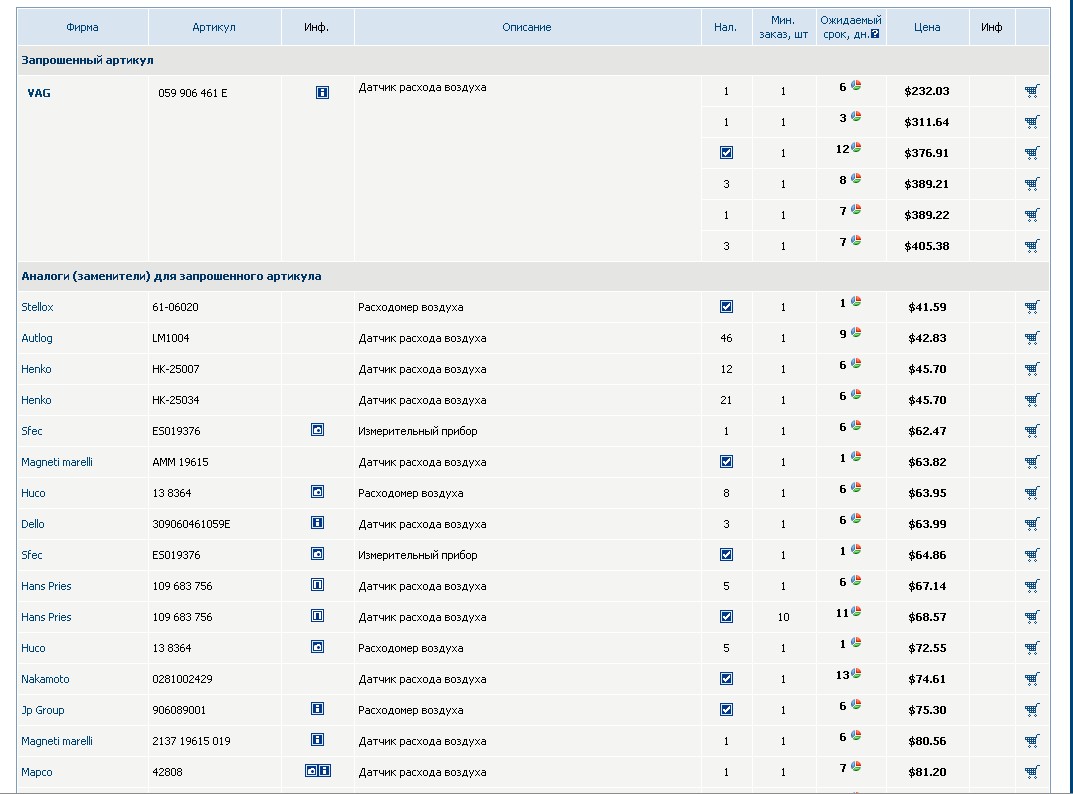Viewport: 1073px width, 794px height.
Task: Add Nakamoto 0281002429 to the cart
Action: [1032, 679]
